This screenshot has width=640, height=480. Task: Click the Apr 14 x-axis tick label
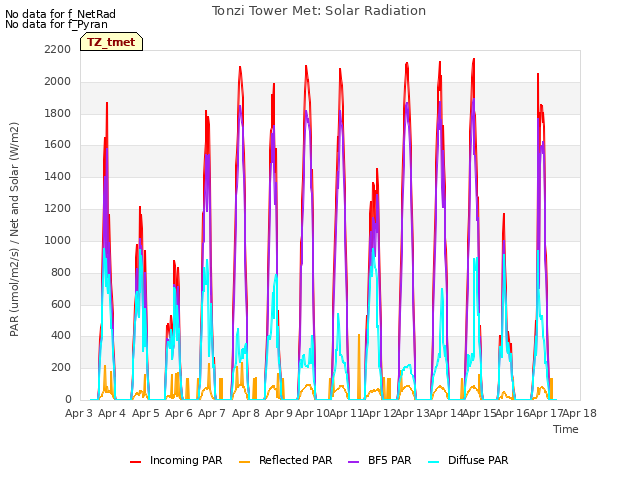click(x=446, y=413)
